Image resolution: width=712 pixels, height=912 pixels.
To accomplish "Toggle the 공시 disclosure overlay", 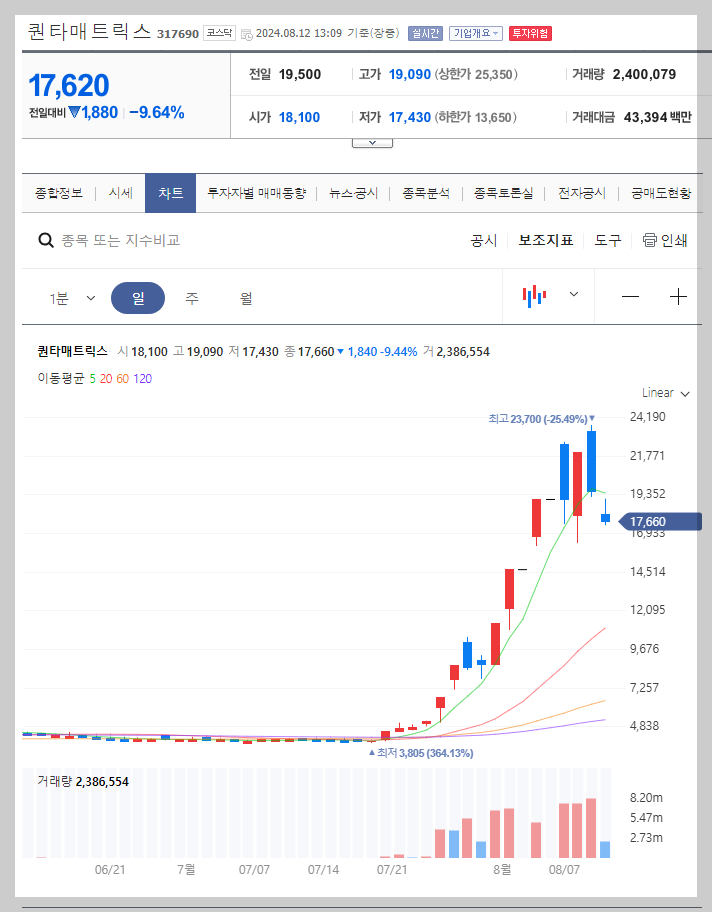I will click(x=481, y=240).
